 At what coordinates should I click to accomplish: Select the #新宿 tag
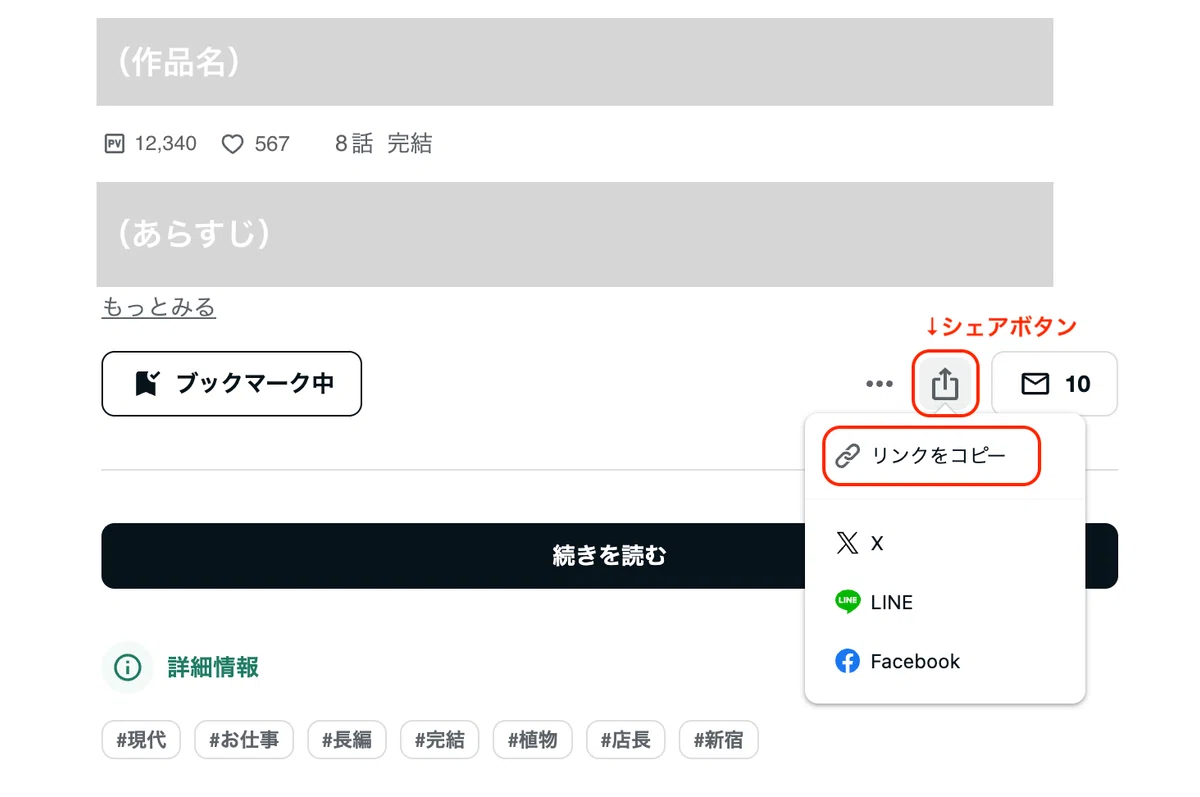click(718, 741)
